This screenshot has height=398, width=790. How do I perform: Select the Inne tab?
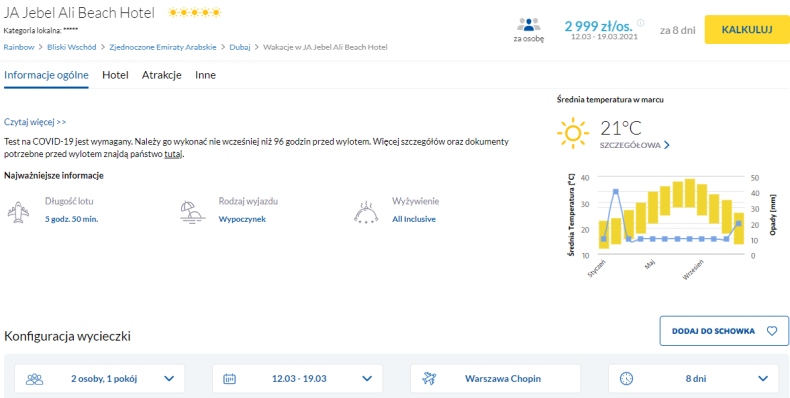[206, 76]
